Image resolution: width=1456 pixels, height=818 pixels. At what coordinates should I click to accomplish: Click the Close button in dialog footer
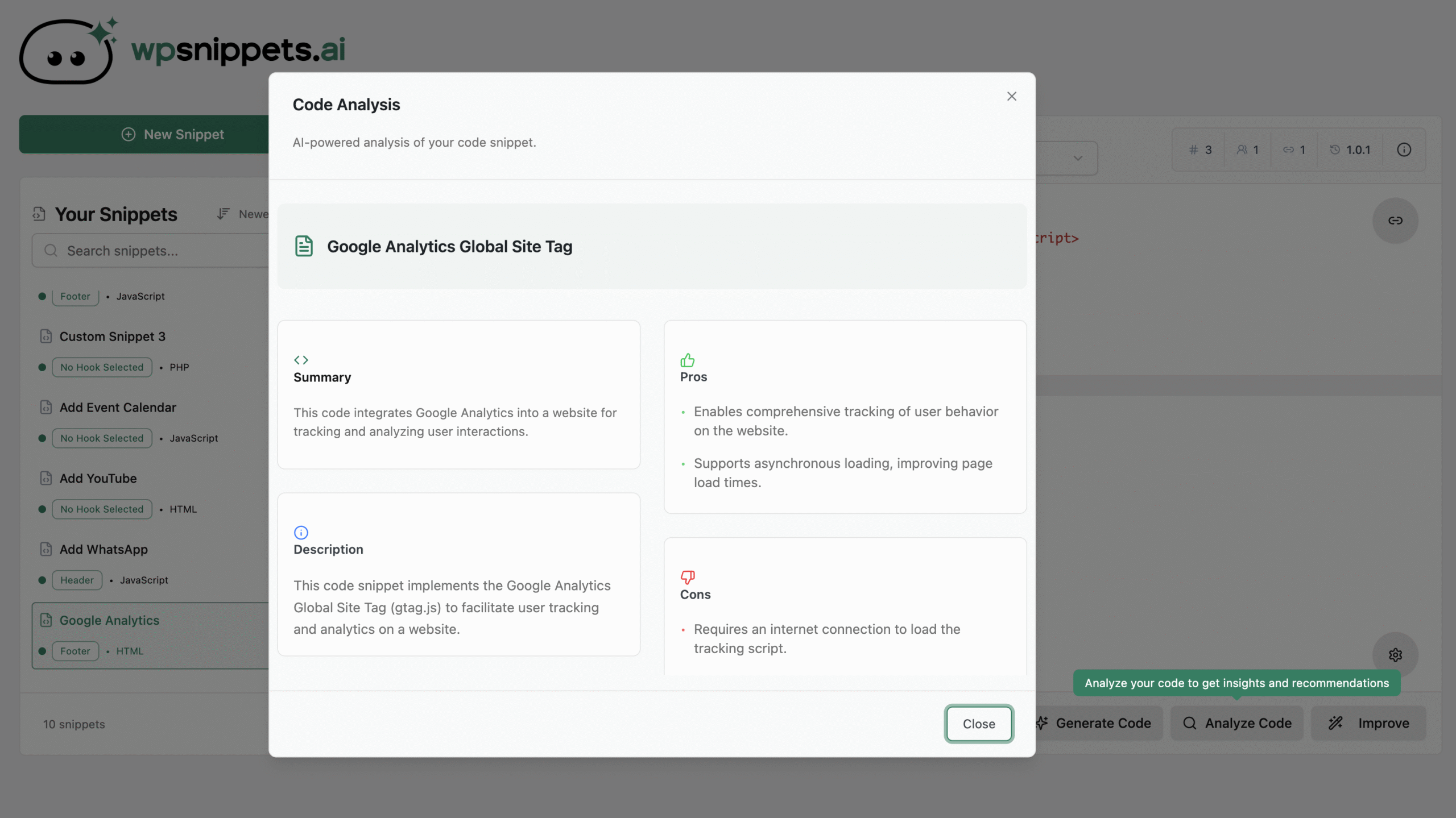click(x=978, y=724)
